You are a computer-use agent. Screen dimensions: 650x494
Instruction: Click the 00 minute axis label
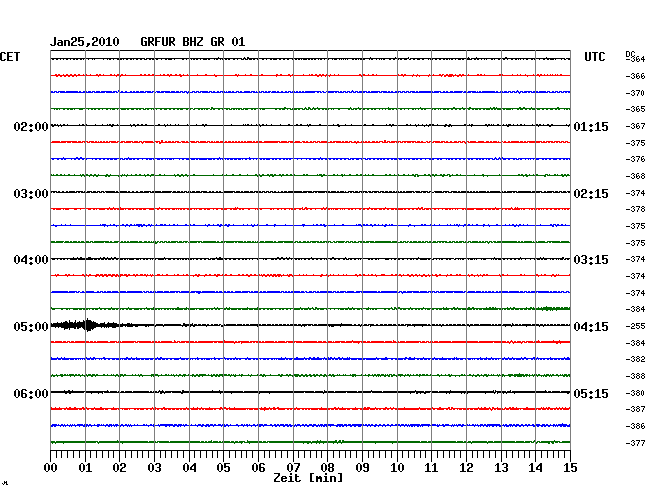(x=51, y=467)
